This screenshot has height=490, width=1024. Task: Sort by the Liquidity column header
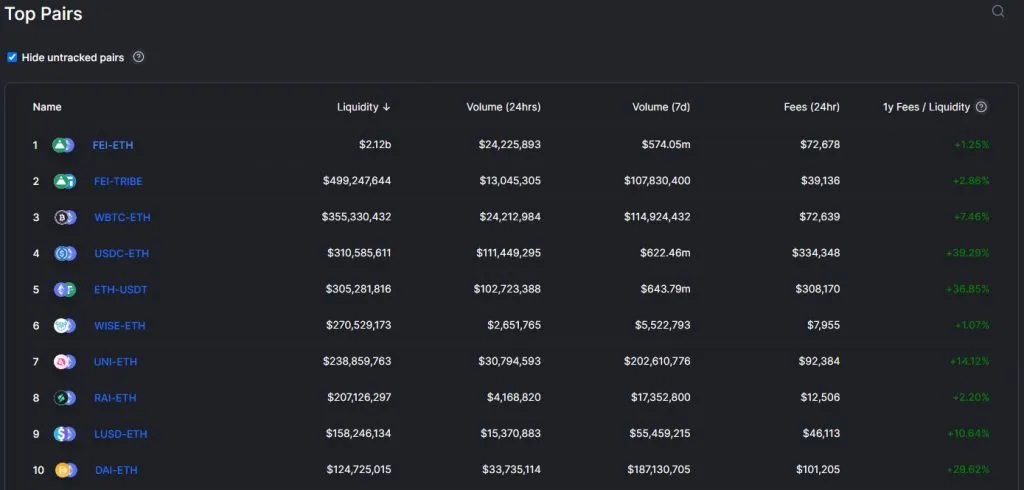364,107
